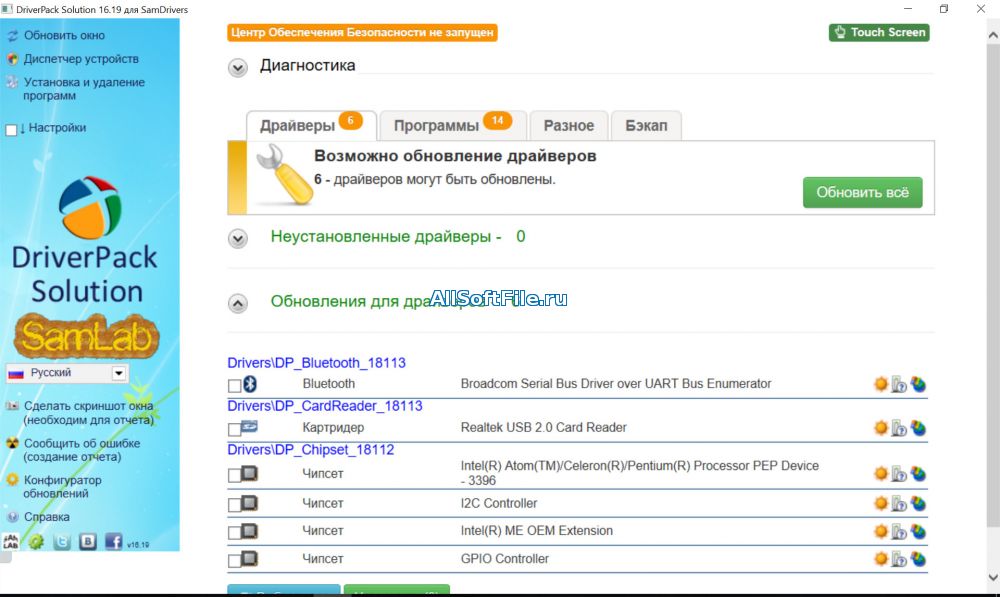Open the Facebook icon in the sidebar footer
The width and height of the screenshot is (1000, 597).
(x=114, y=542)
